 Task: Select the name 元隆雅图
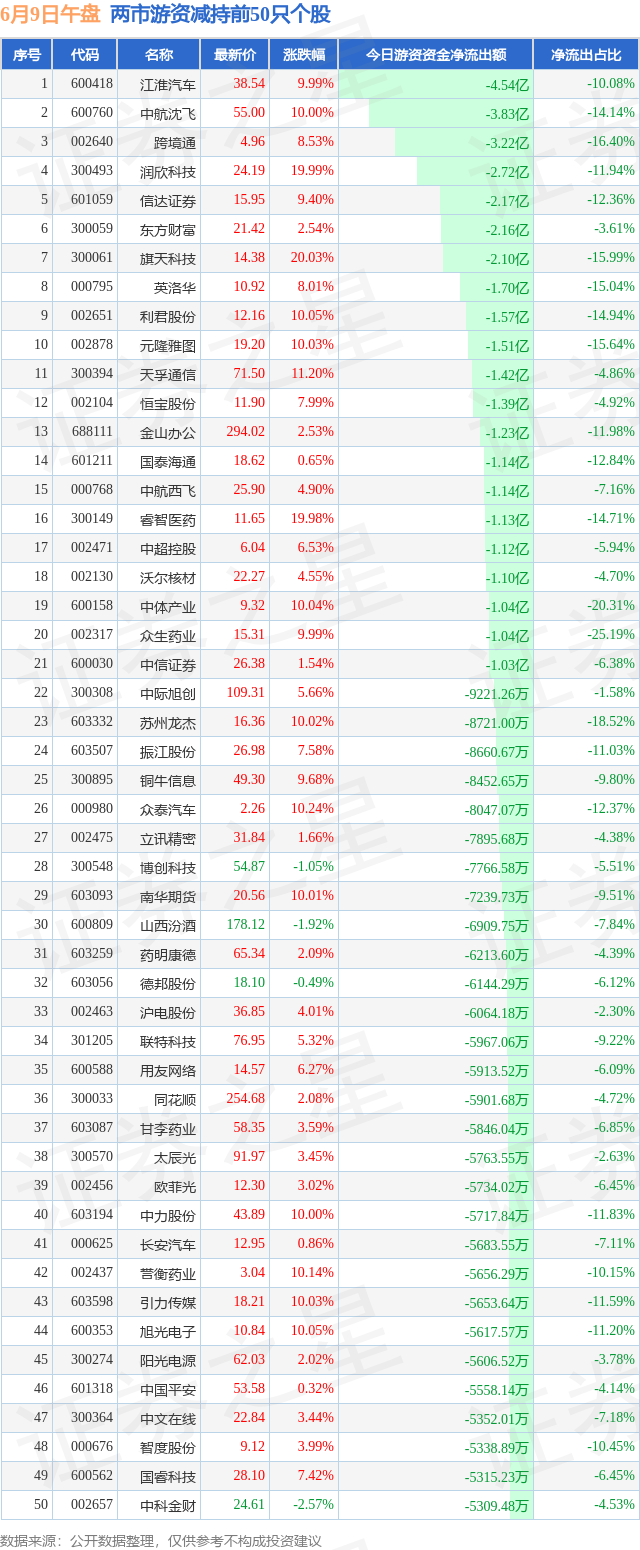pyautogui.click(x=168, y=346)
